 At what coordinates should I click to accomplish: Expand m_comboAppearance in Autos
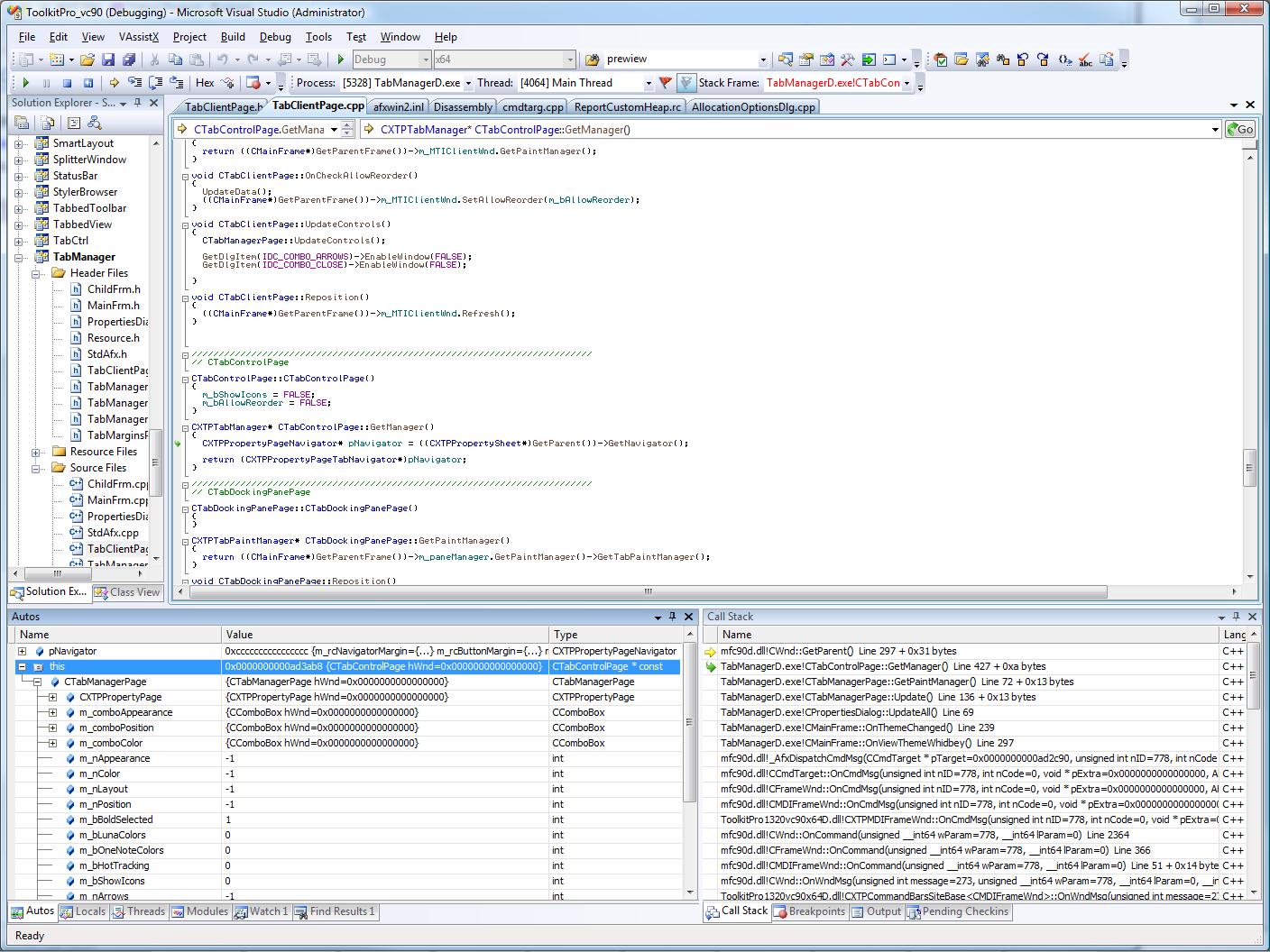pos(52,712)
